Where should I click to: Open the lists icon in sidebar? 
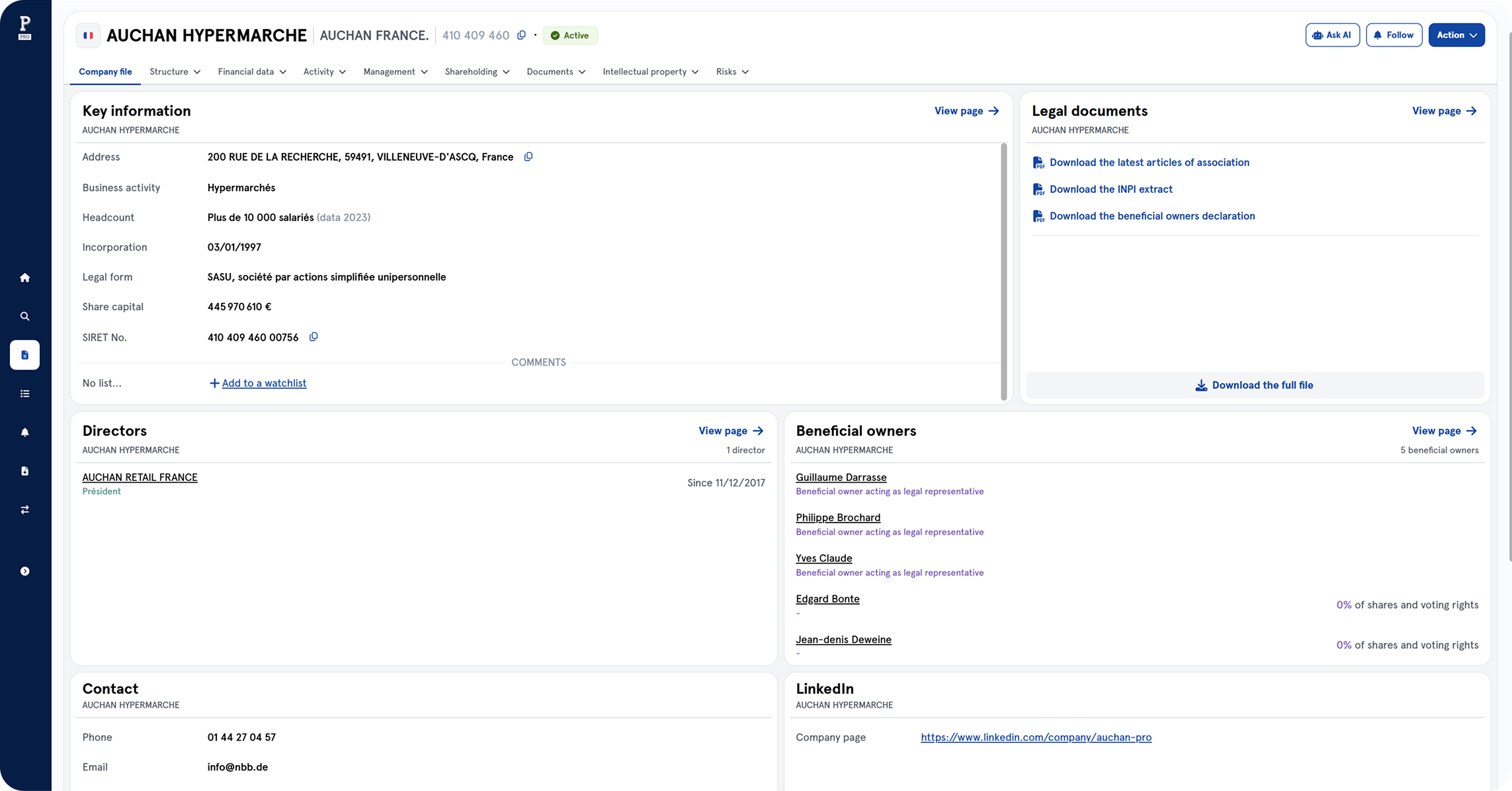pyautogui.click(x=24, y=394)
